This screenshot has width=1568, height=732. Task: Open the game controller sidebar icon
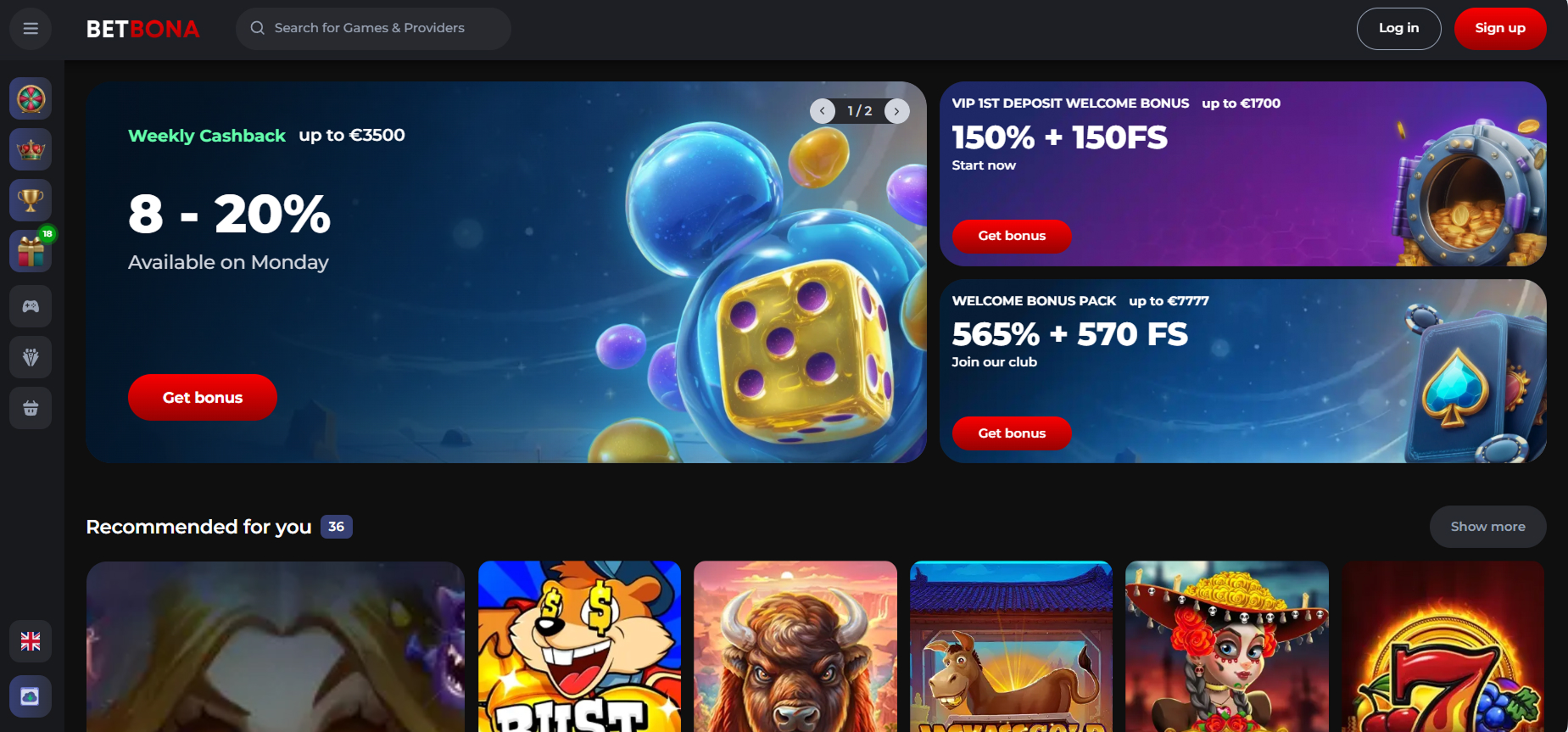pos(31,306)
